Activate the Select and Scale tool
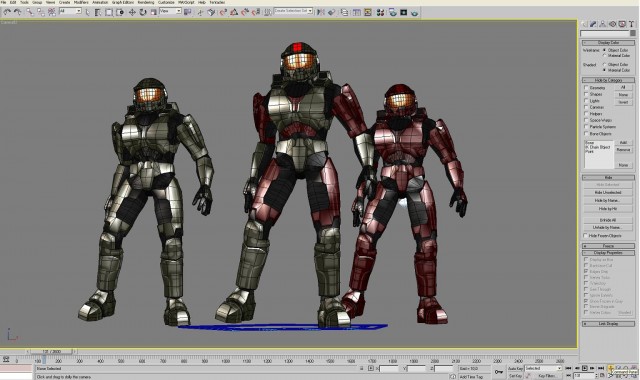640x380 pixels. (x=153, y=12)
